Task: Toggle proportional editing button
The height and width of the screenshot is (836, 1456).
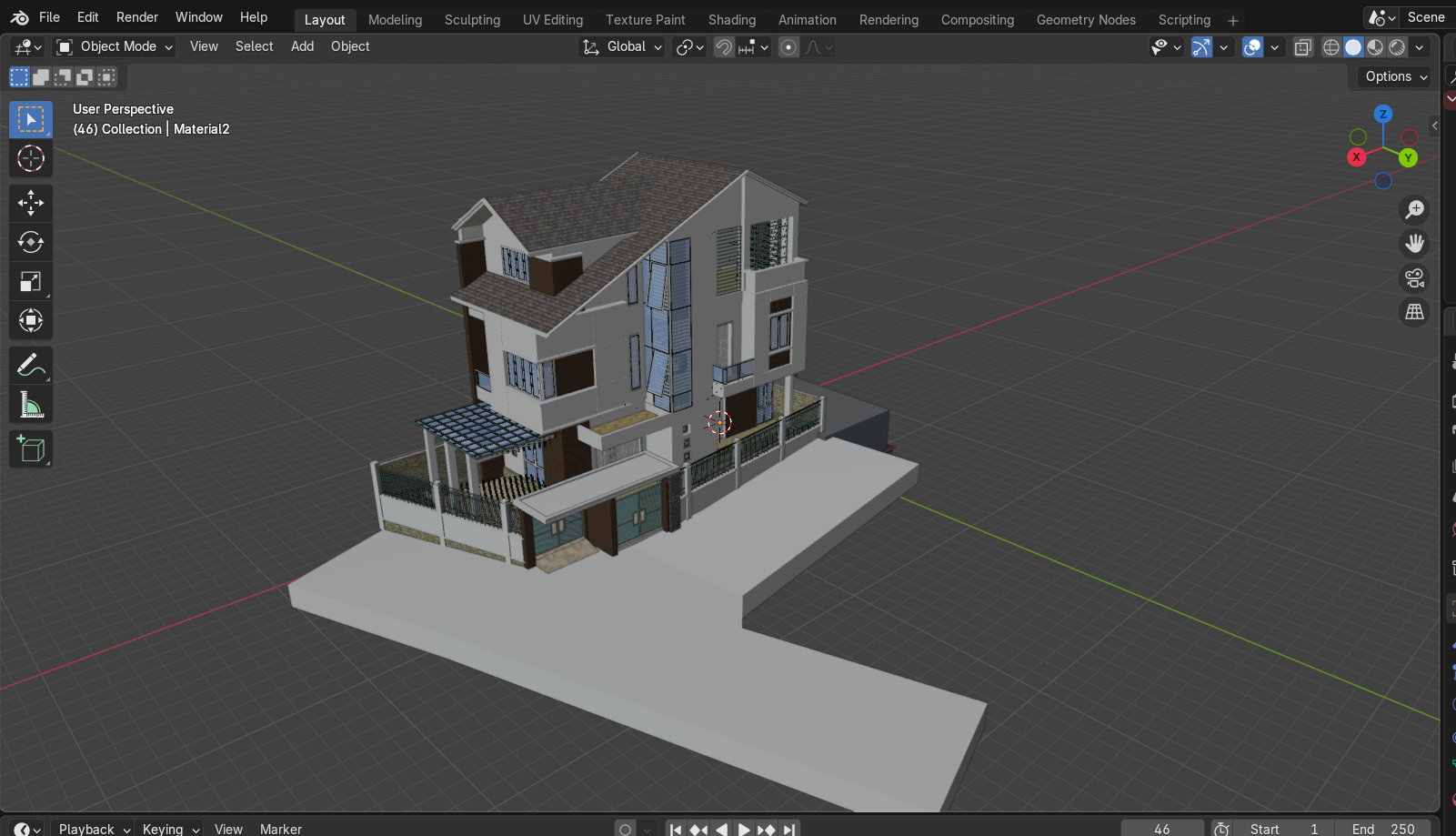Action: (788, 47)
